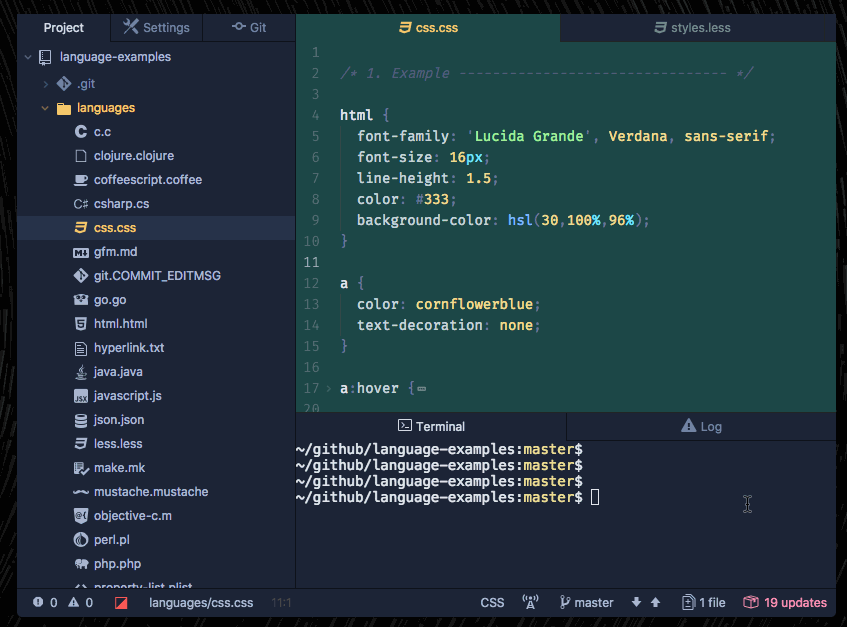Image resolution: width=847 pixels, height=627 pixels.
Task: Click the git push up arrow
Action: pos(655,602)
